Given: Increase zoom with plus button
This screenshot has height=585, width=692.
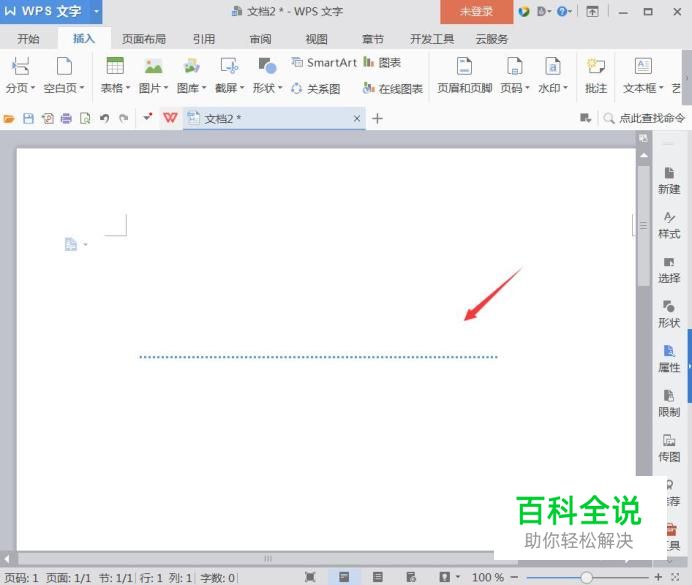Looking at the screenshot, I should click(x=658, y=577).
